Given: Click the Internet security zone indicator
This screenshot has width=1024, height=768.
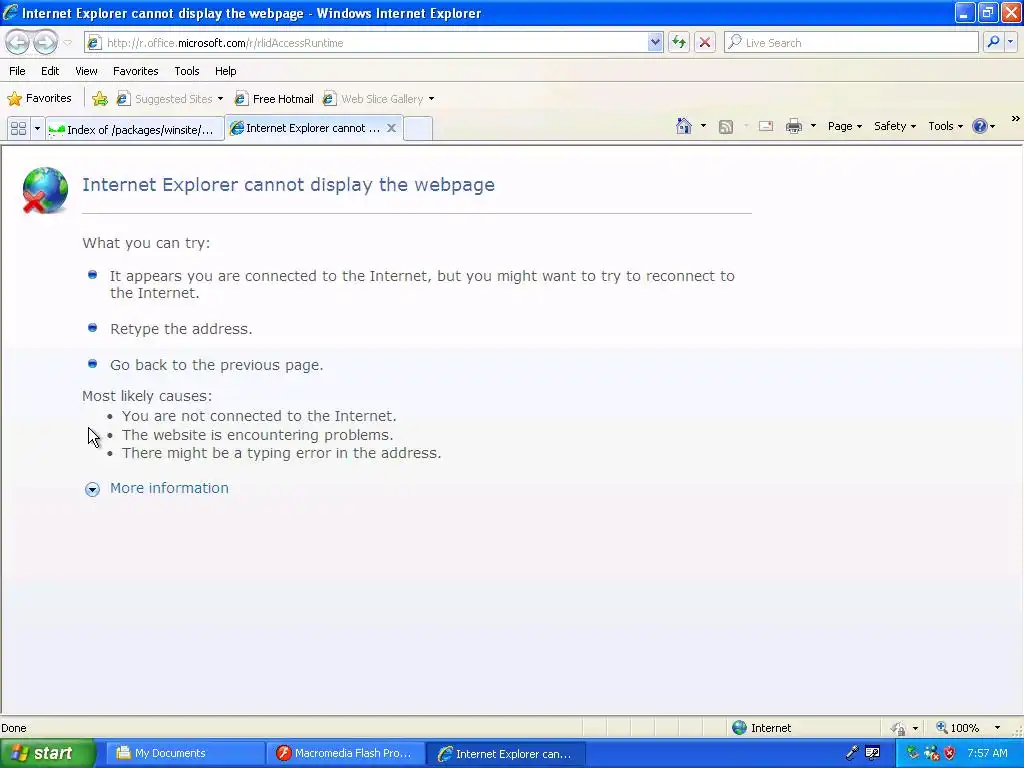Looking at the screenshot, I should 761,728.
